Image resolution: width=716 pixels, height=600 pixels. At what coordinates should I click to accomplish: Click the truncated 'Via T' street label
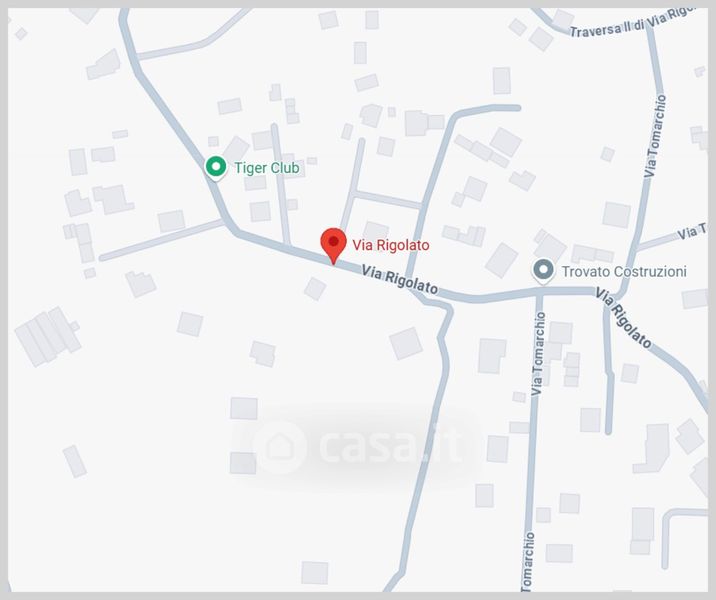[x=692, y=231]
